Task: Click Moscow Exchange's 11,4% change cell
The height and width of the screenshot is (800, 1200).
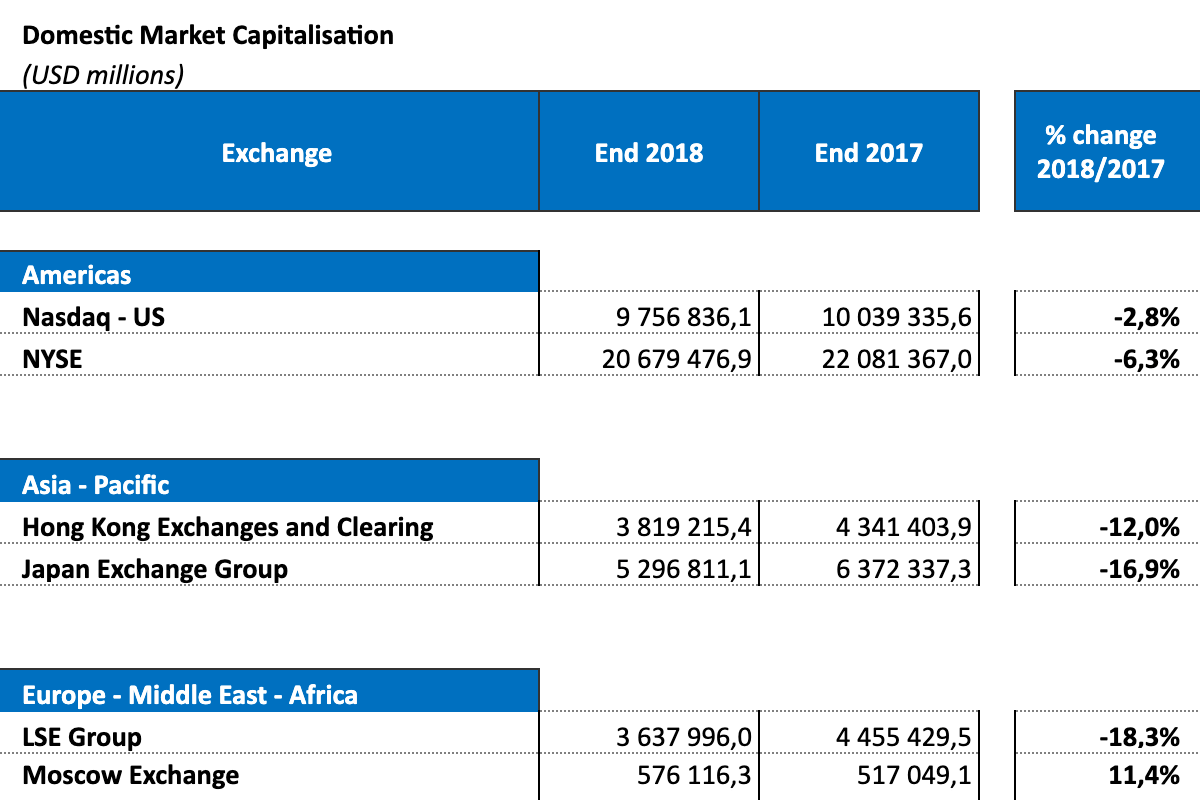Action: tap(1151, 775)
